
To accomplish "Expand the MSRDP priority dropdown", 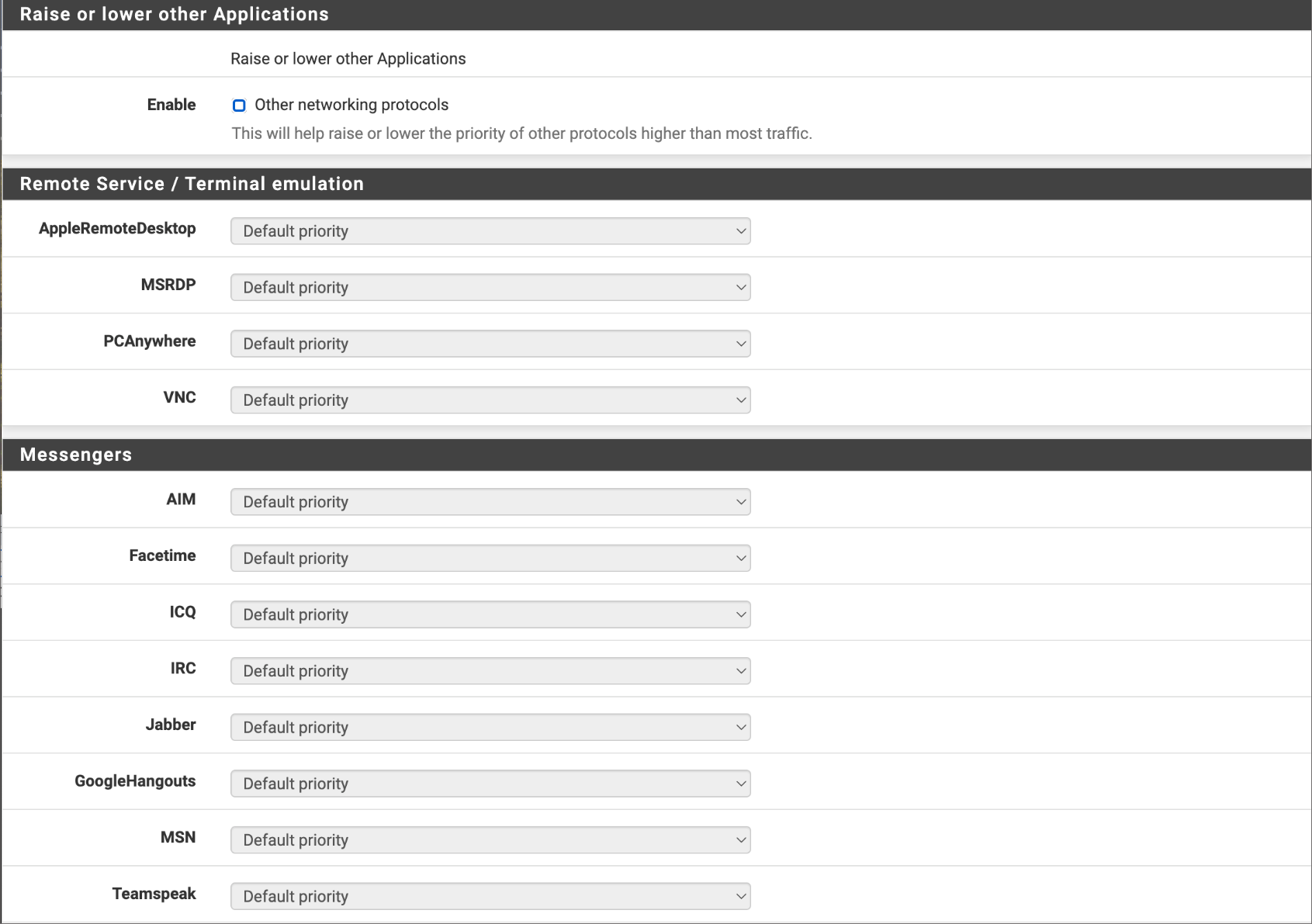I will click(490, 288).
